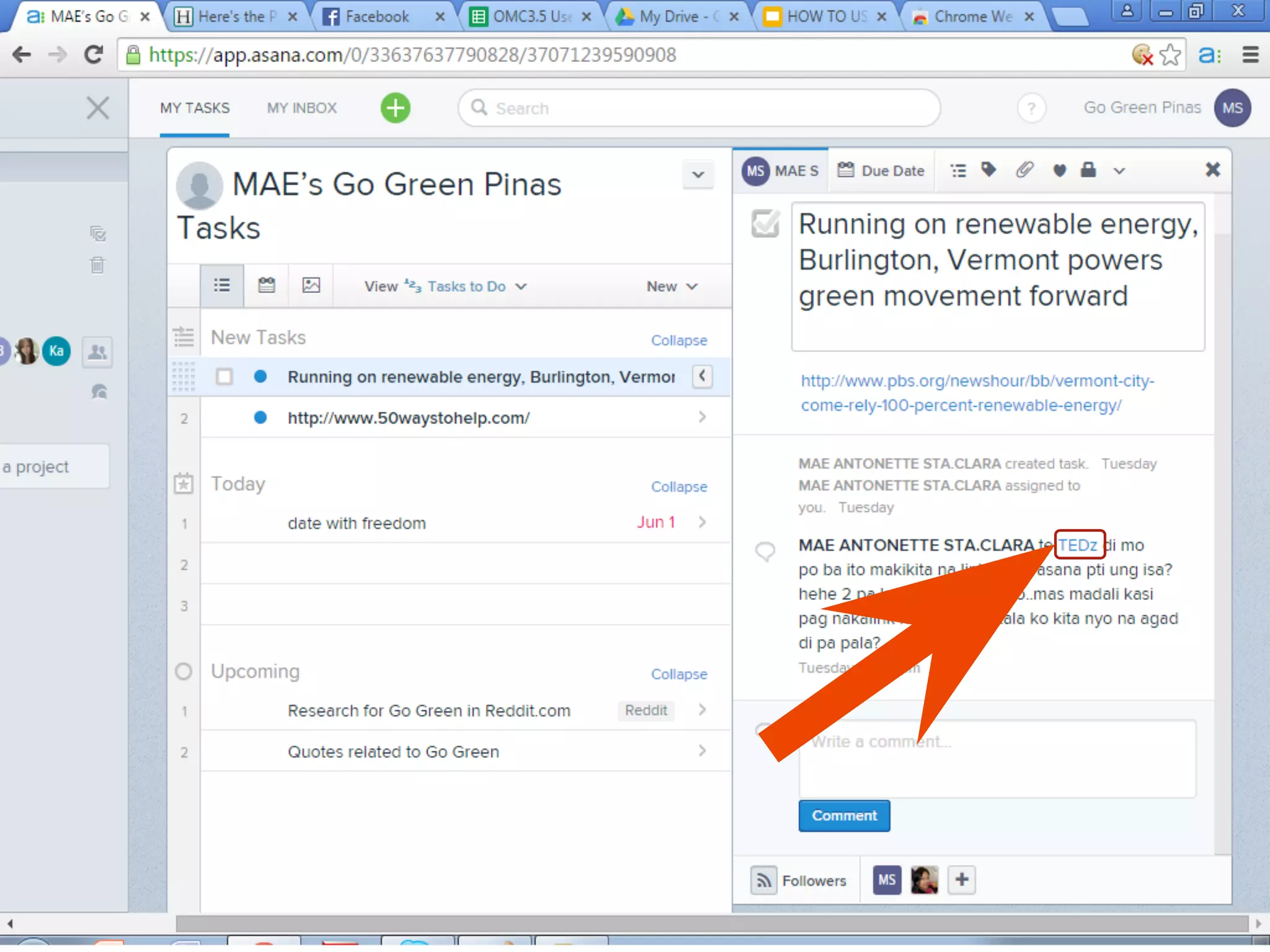Screen dimensions: 1270x952
Task: Add a follower with plus button
Action: tap(961, 879)
